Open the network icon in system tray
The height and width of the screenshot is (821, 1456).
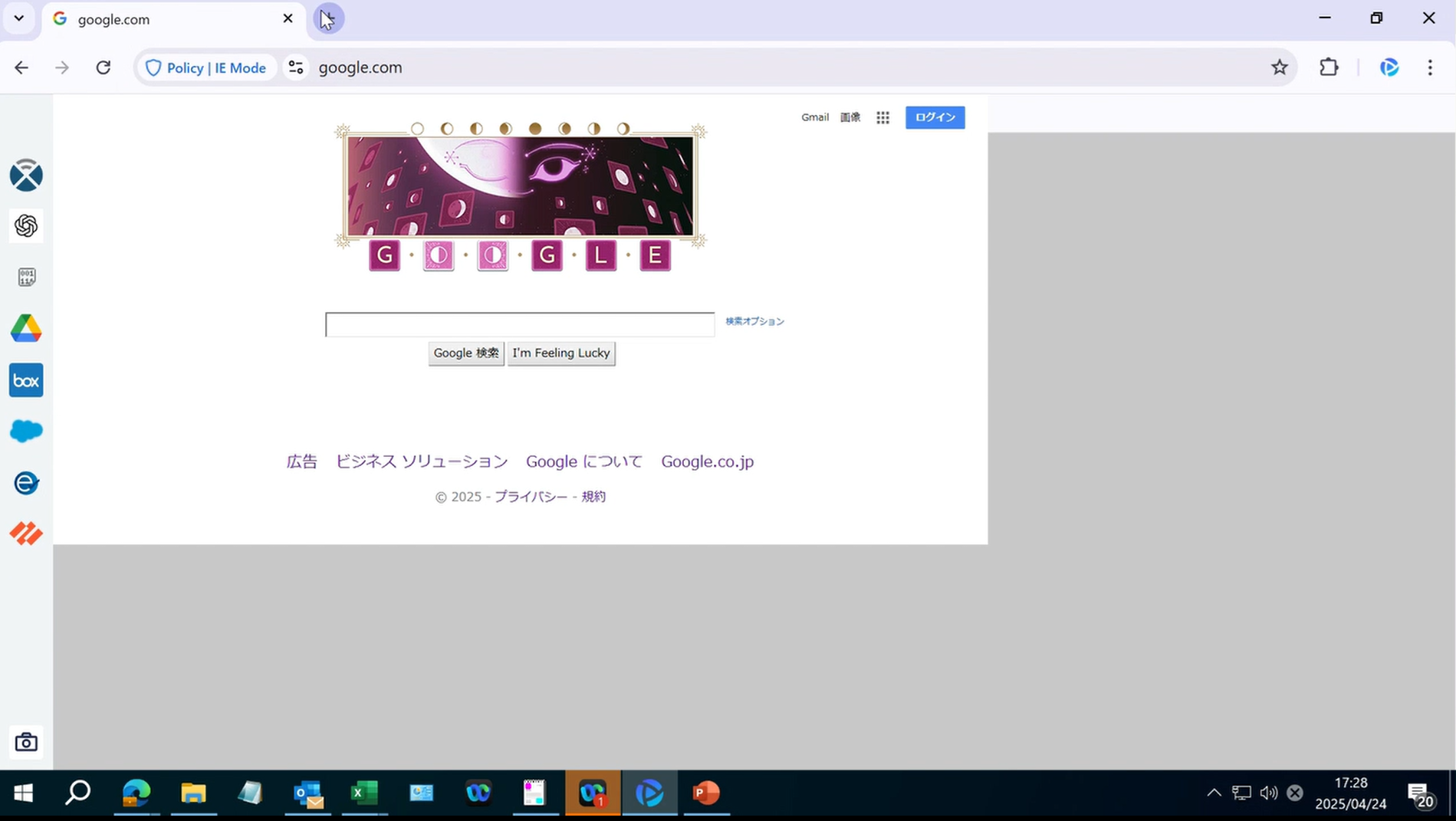coord(1241,793)
